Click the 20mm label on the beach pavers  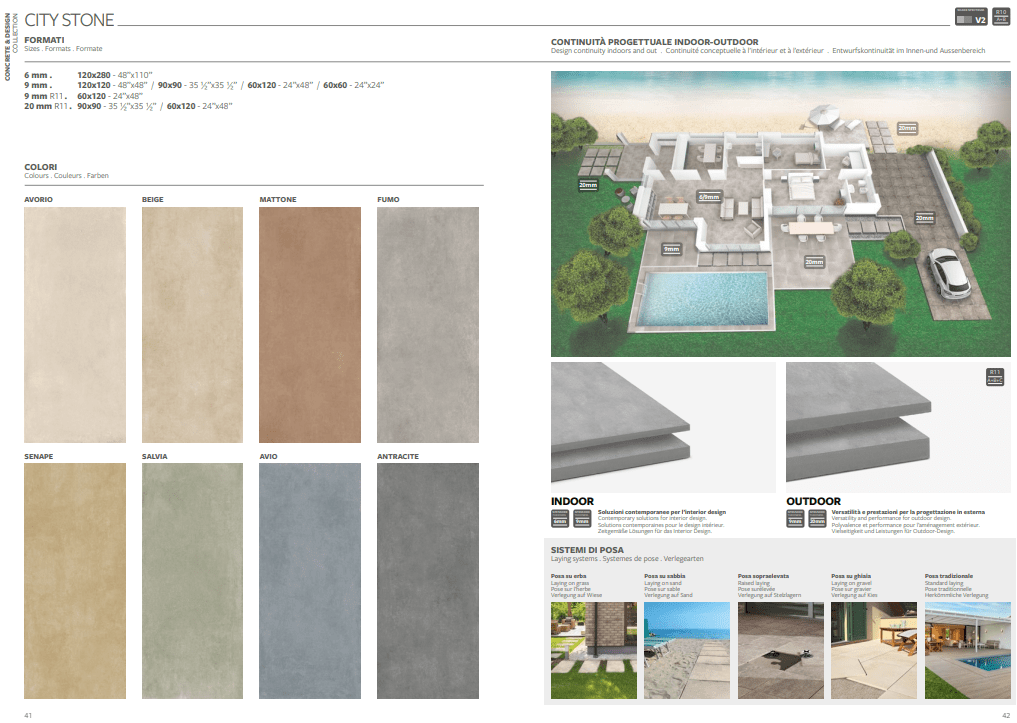pyautogui.click(x=907, y=128)
